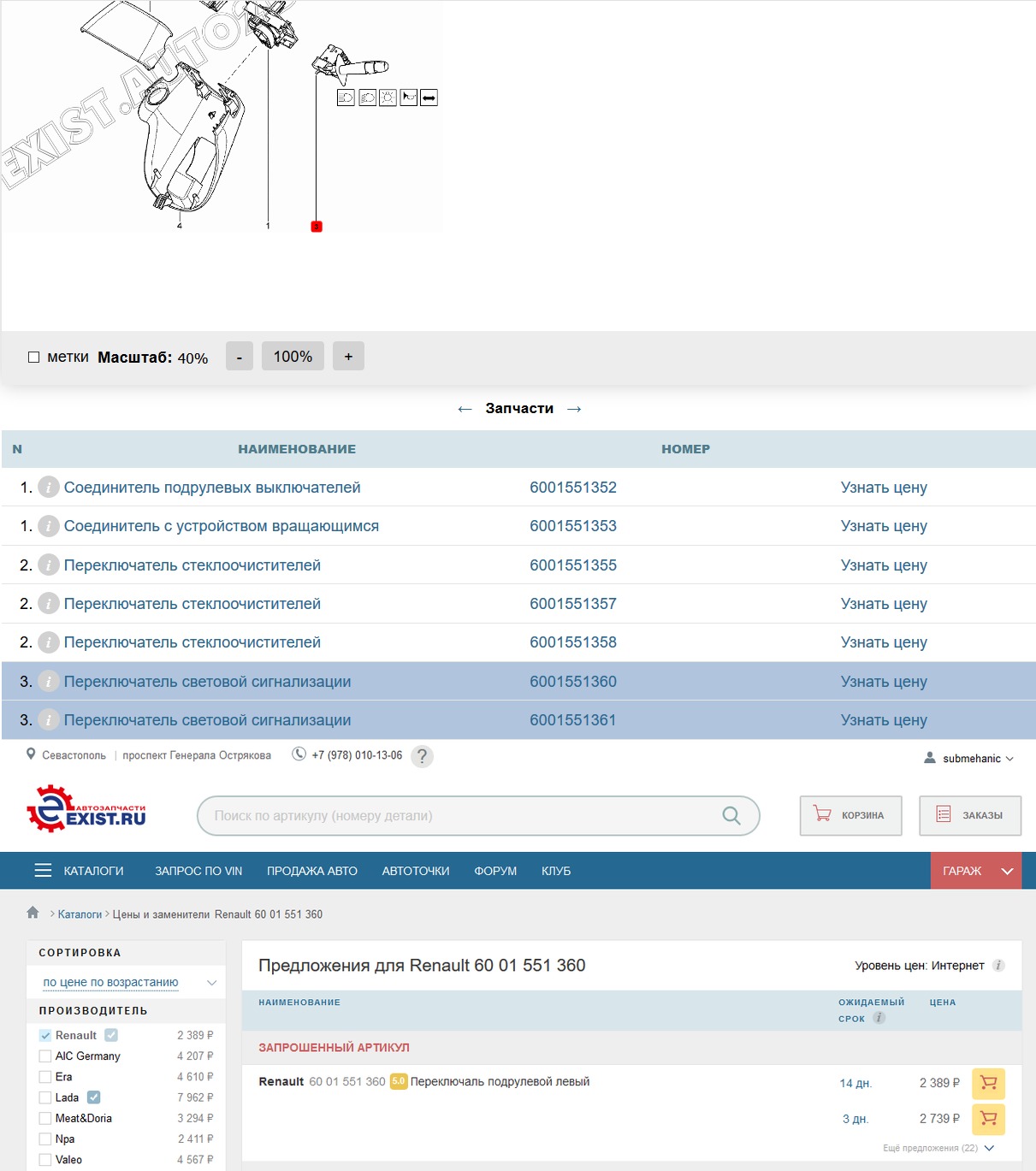
Task: Open info icon beside ожидаемый срок
Action: coord(879,1018)
